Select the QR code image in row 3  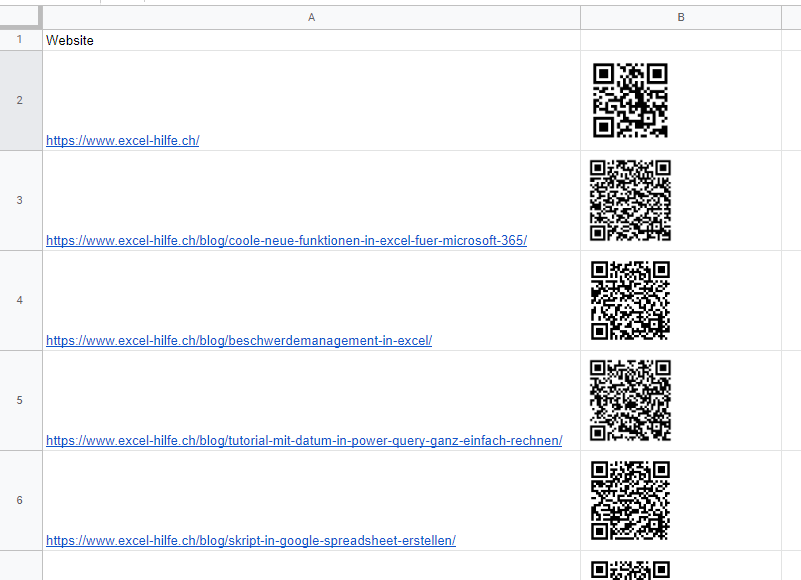click(630, 200)
